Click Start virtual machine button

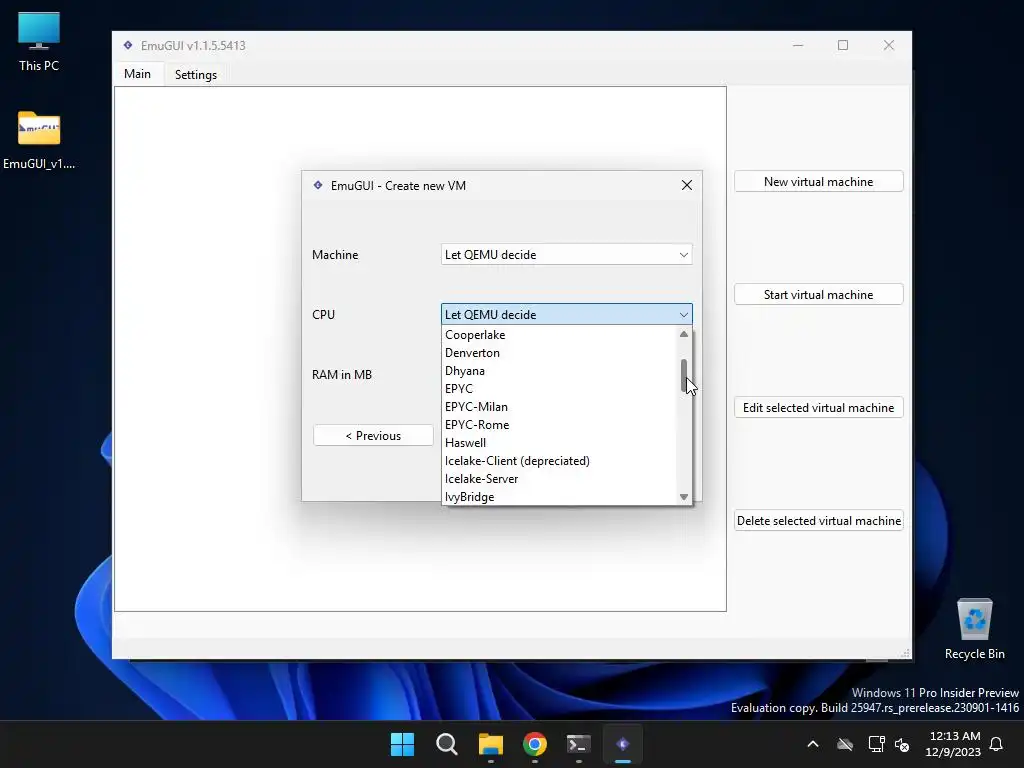818,295
